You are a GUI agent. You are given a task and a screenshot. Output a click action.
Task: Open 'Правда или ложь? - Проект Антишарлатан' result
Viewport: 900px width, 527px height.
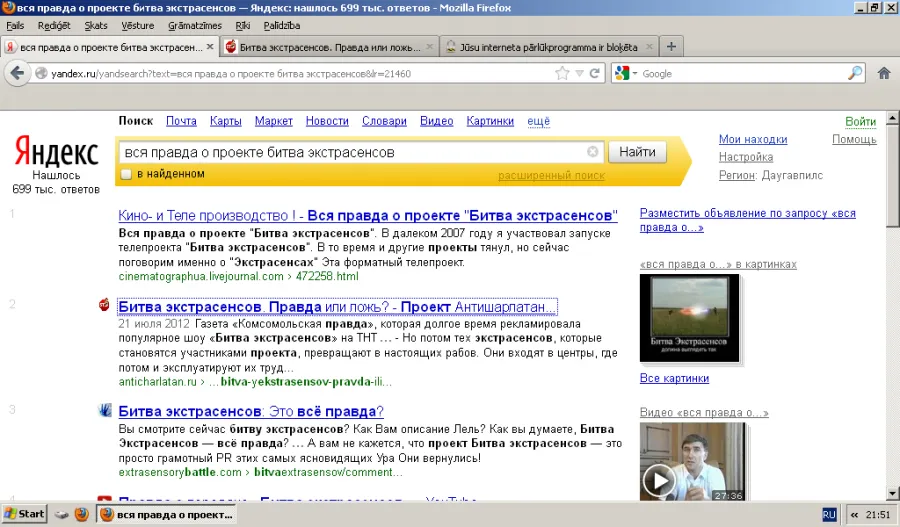(338, 307)
